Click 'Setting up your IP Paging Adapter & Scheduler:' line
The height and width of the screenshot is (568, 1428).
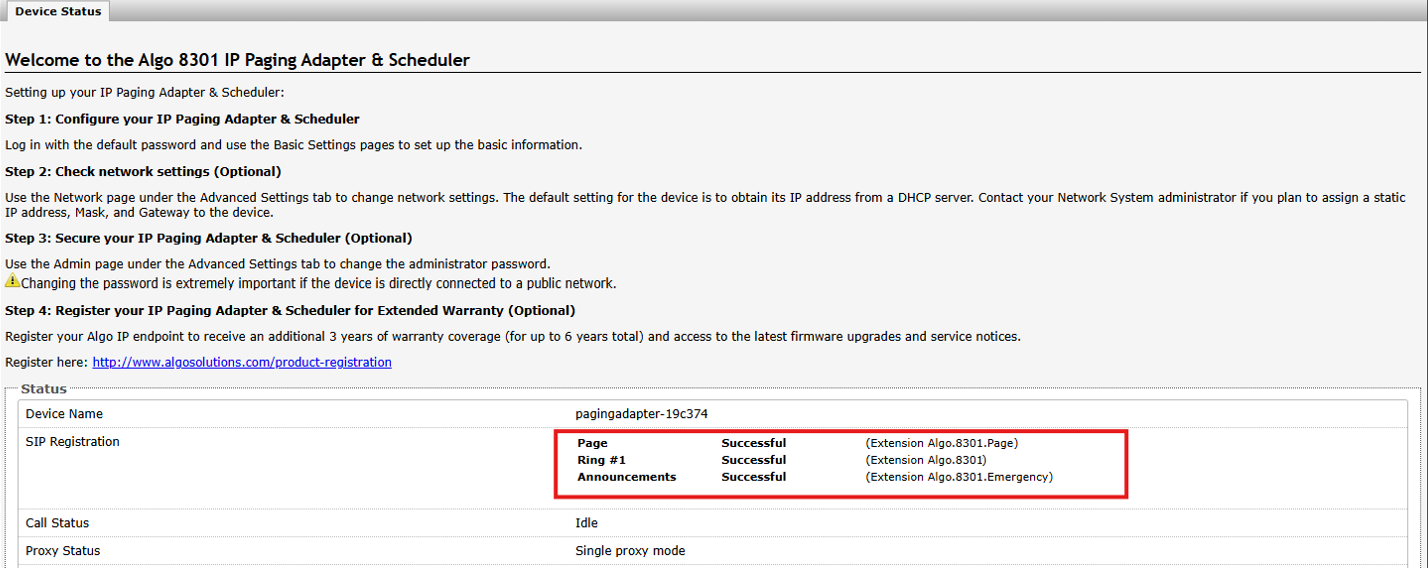pyautogui.click(x=145, y=93)
